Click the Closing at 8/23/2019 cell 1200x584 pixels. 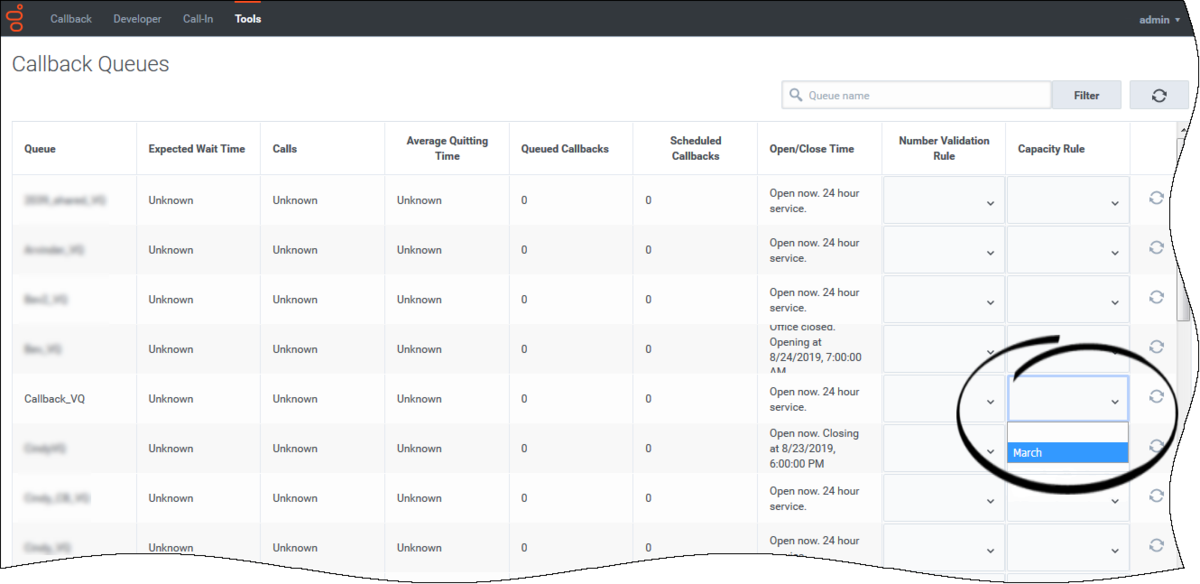coord(819,448)
